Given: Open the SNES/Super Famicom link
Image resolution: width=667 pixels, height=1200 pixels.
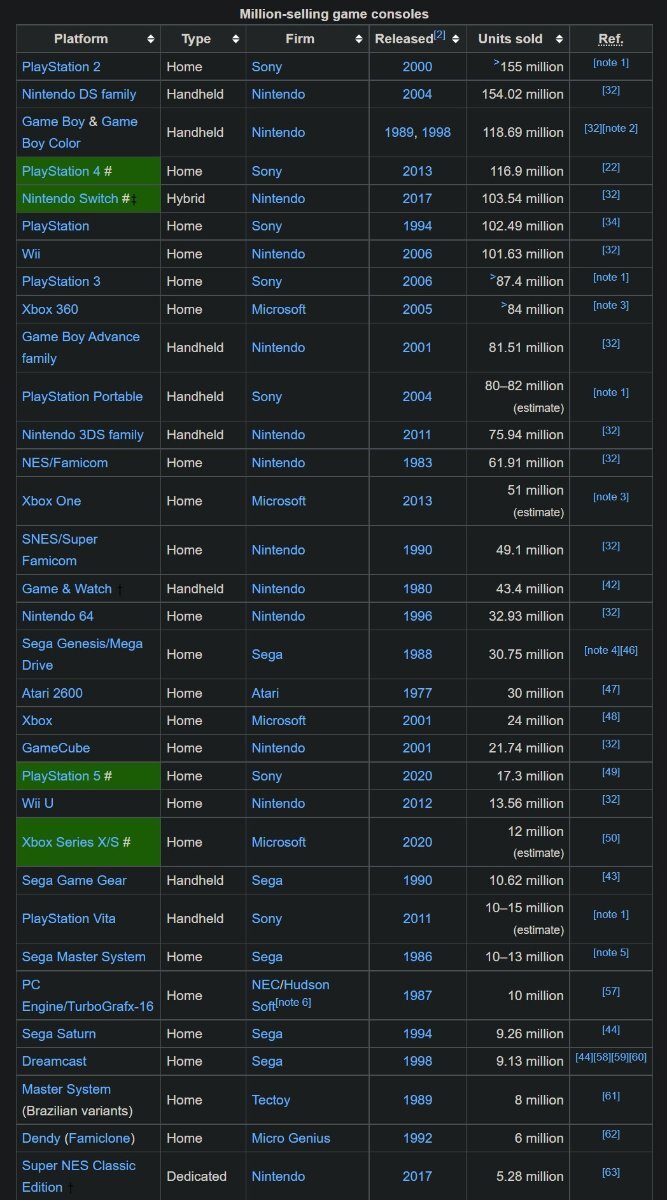Looking at the screenshot, I should [60, 550].
